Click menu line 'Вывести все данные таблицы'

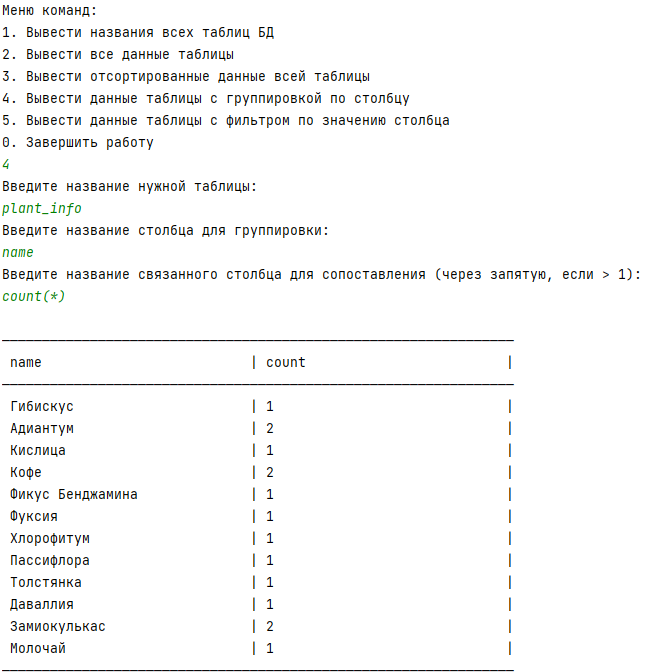point(118,54)
